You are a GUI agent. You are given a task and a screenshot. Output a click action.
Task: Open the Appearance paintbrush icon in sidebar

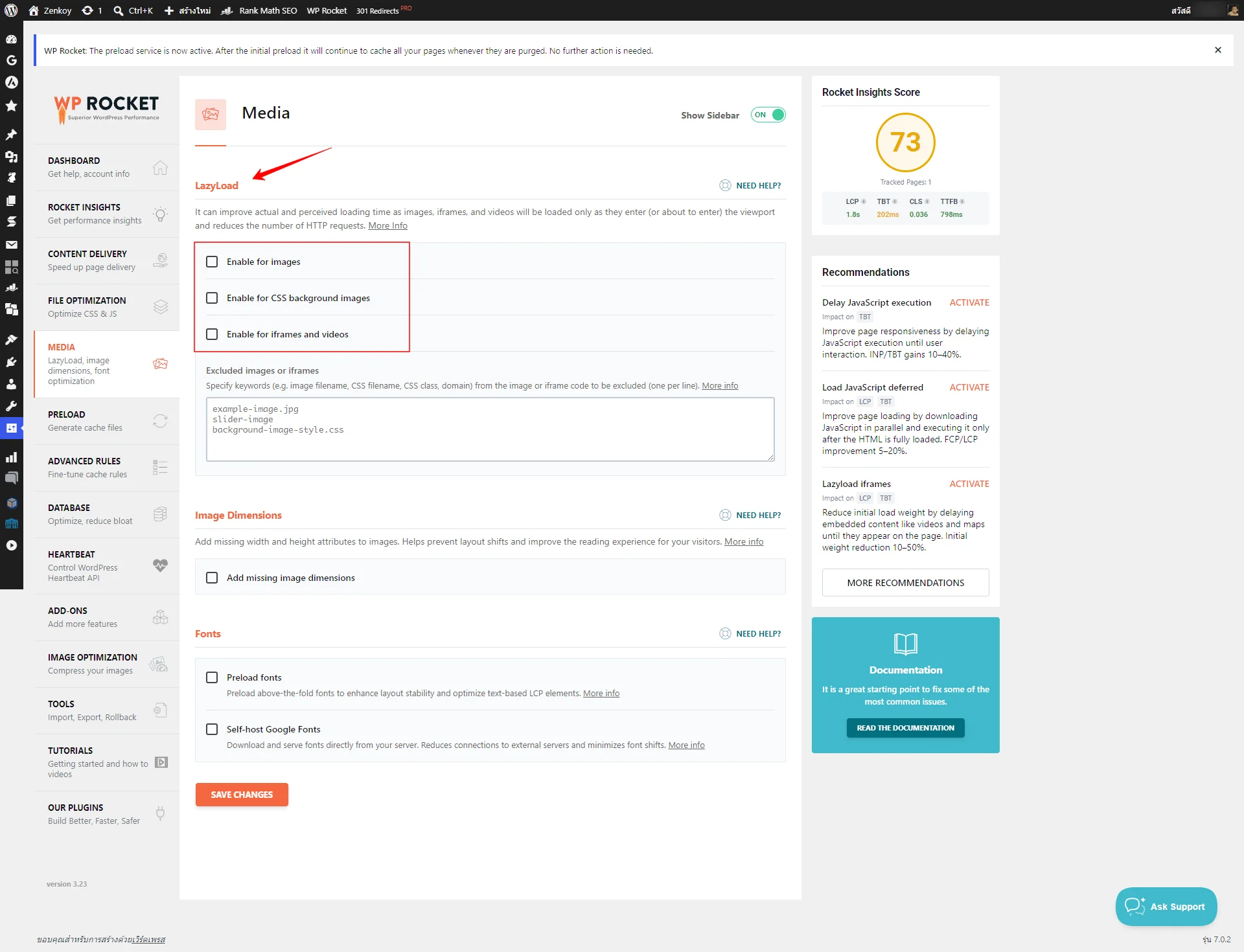point(11,339)
